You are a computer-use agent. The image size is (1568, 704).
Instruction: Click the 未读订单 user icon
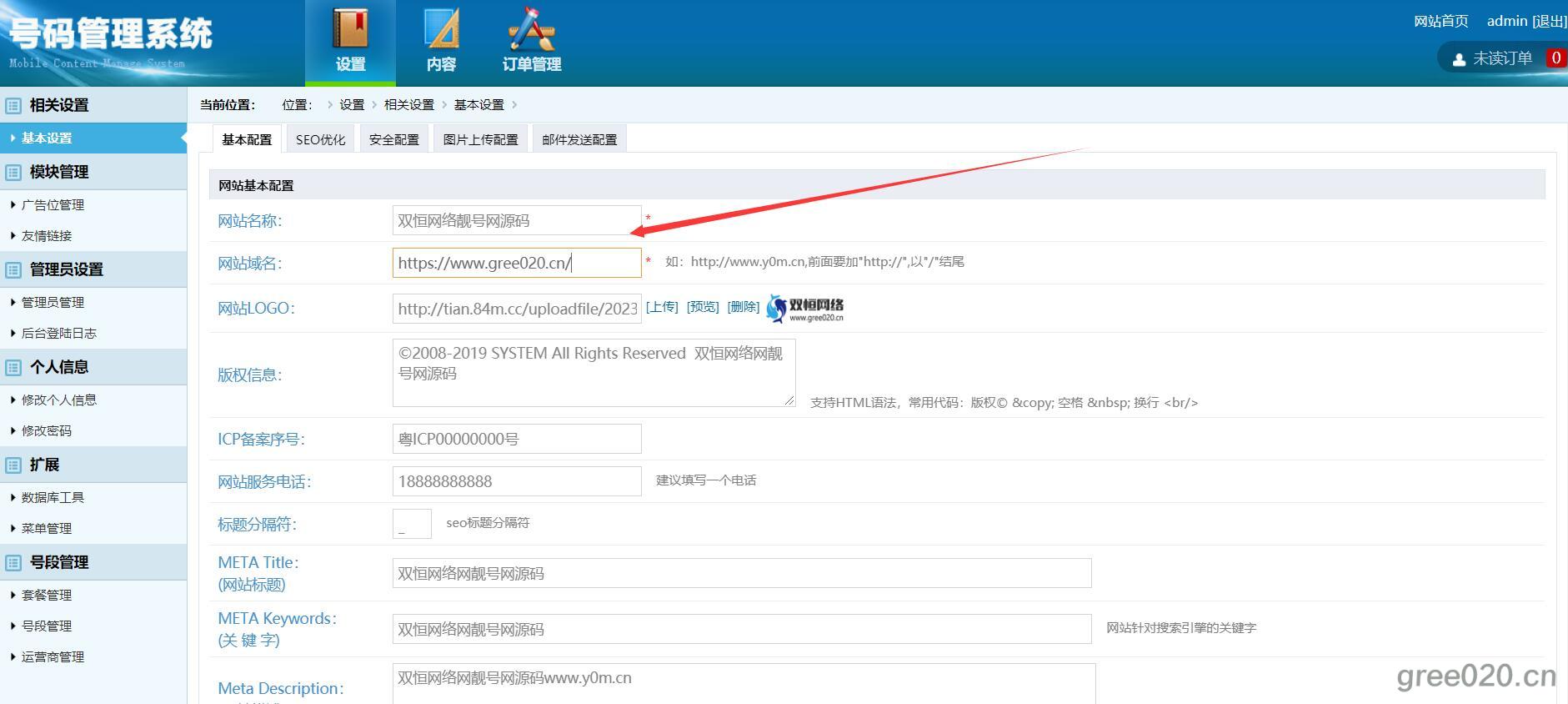click(x=1459, y=59)
